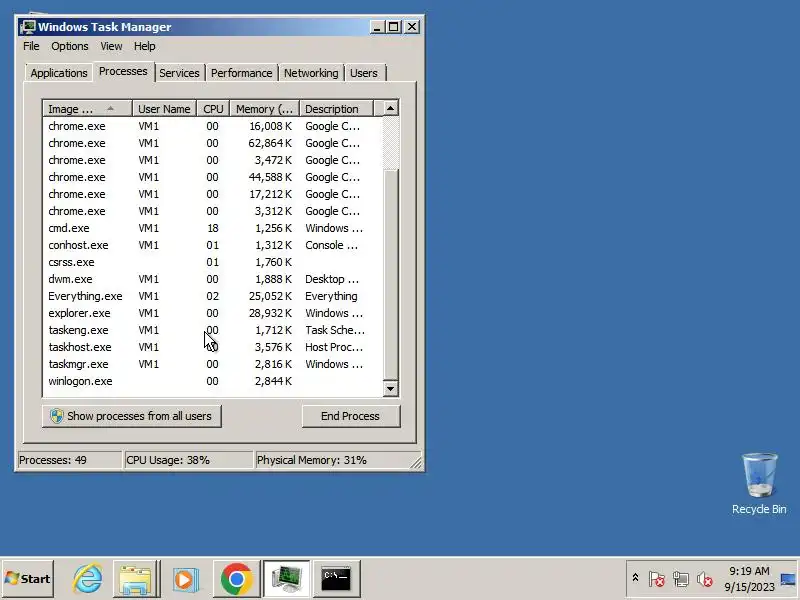Switch to the Performance tab
Image resolution: width=800 pixels, height=600 pixels.
[x=241, y=73]
